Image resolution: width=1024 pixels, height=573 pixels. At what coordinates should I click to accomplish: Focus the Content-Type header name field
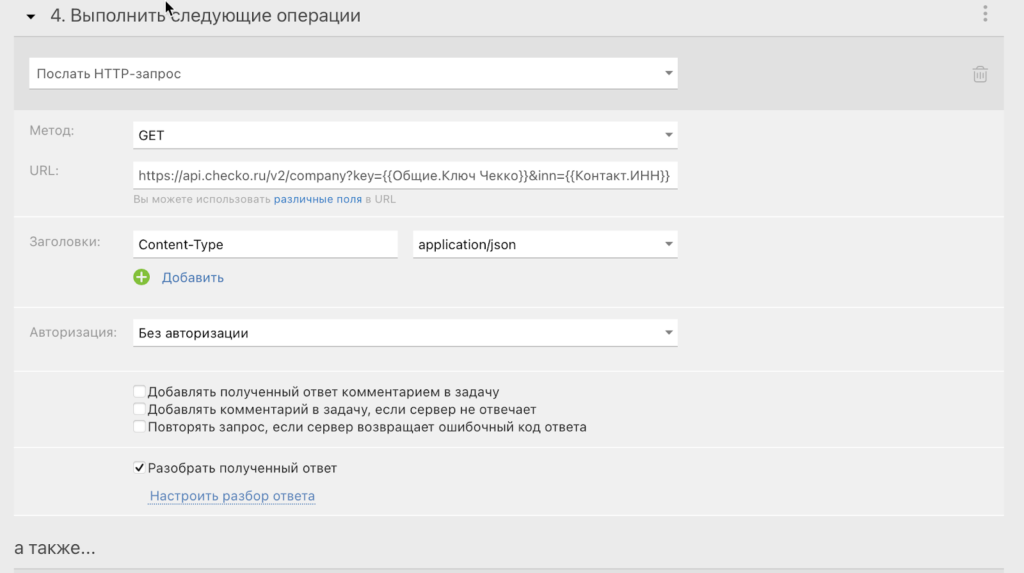(x=265, y=245)
